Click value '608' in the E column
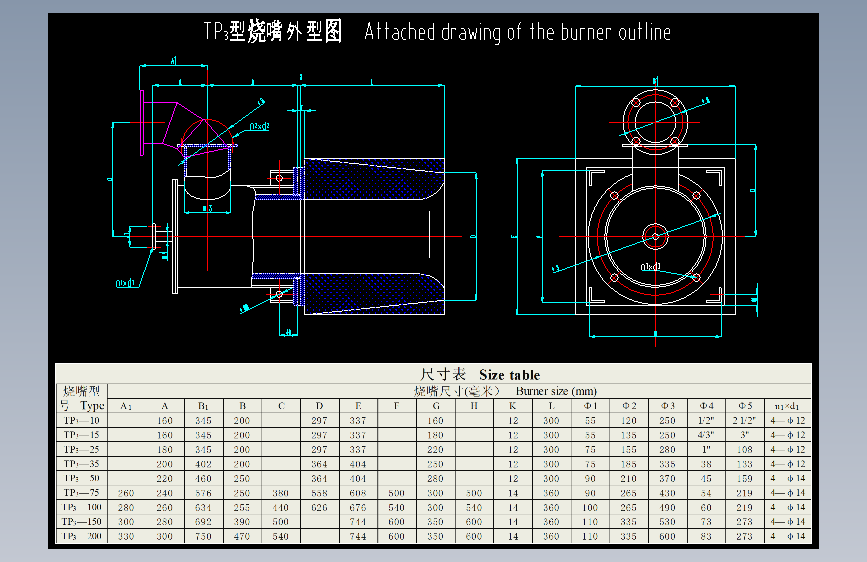867x562 pixels. [358, 493]
